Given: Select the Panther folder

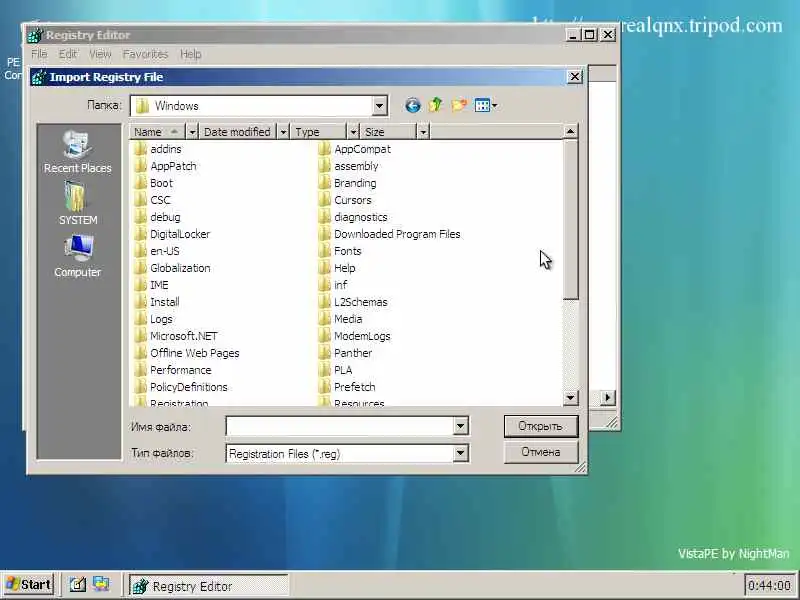Looking at the screenshot, I should 345,353.
